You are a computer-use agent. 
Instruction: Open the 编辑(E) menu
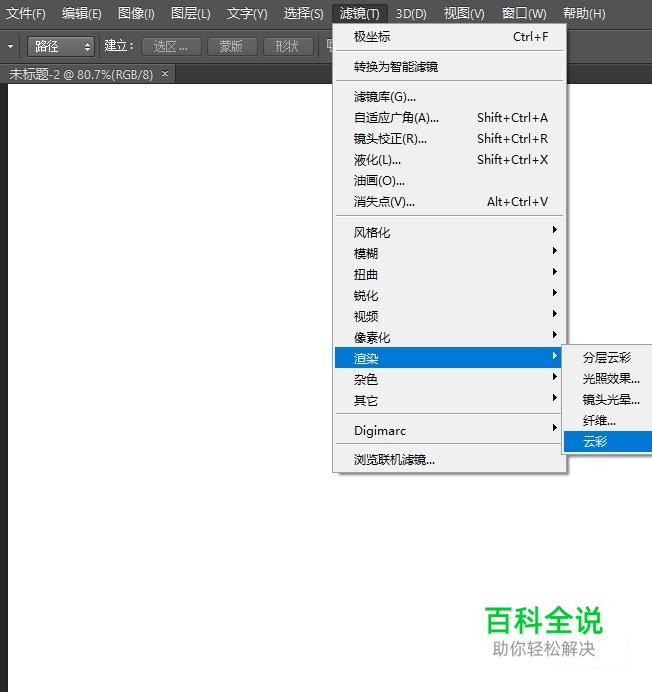[x=82, y=14]
